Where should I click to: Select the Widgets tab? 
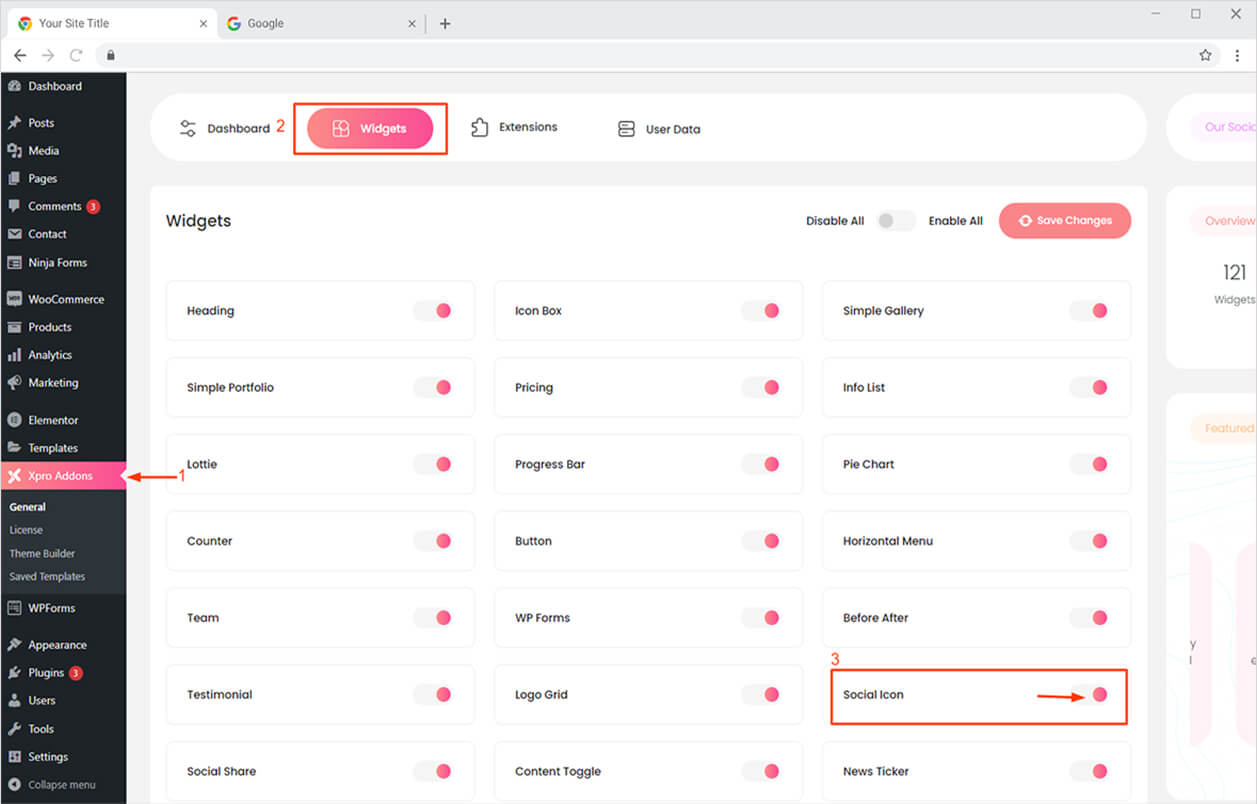[370, 129]
